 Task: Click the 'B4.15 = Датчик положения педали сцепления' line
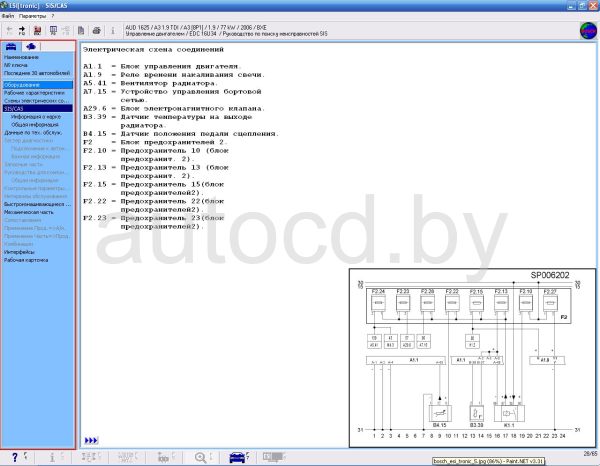click(x=181, y=134)
